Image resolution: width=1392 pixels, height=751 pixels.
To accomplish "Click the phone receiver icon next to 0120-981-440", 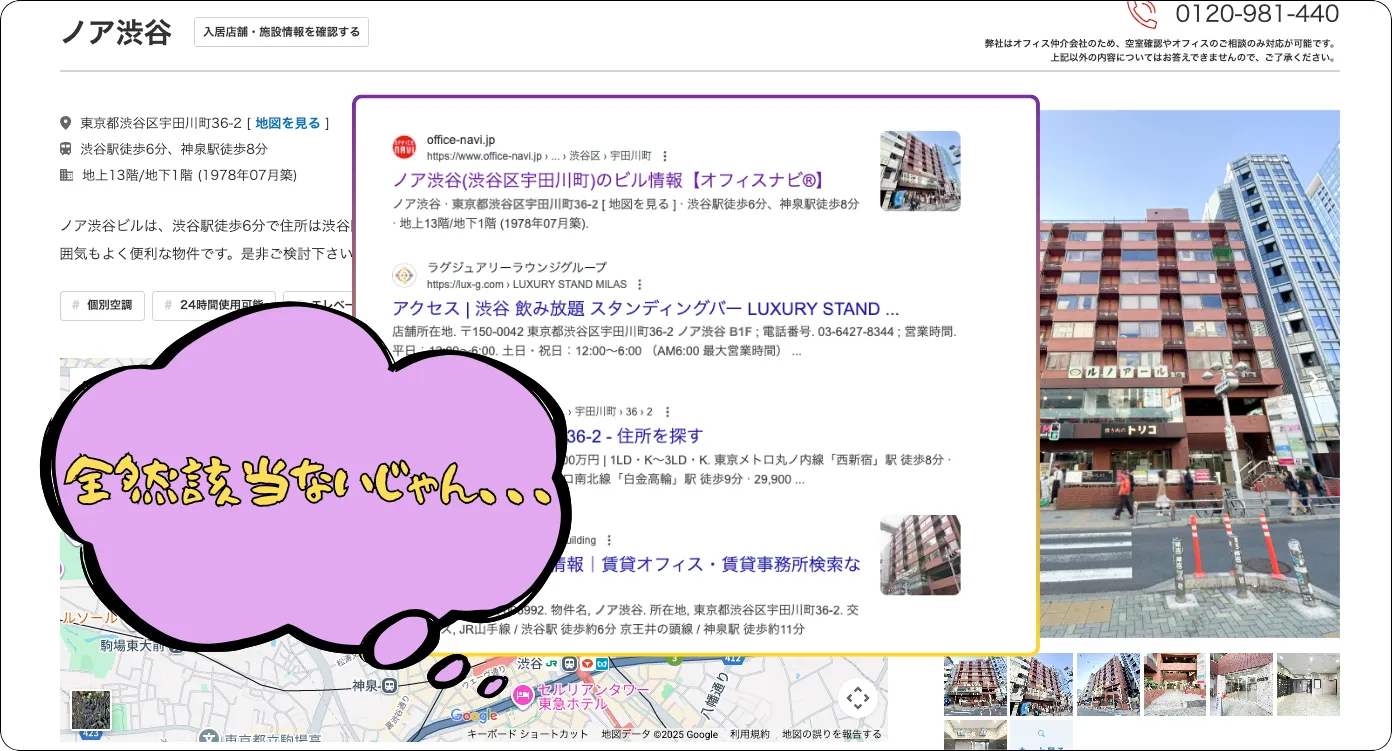I will point(1141,14).
